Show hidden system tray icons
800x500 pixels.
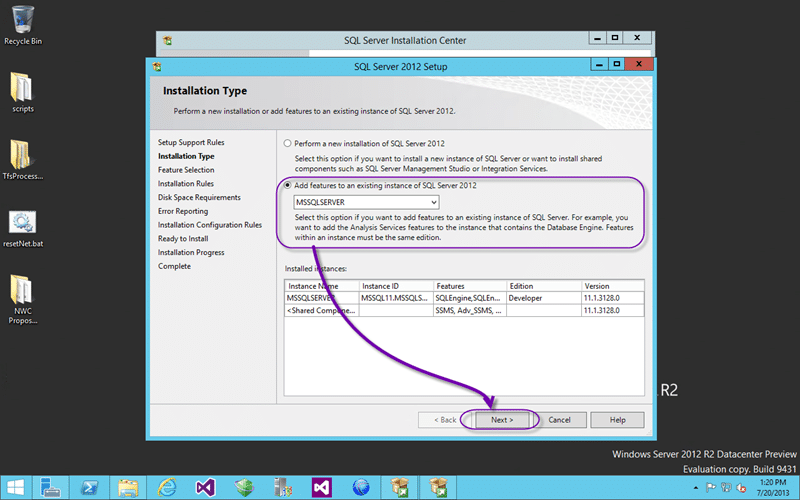point(696,488)
